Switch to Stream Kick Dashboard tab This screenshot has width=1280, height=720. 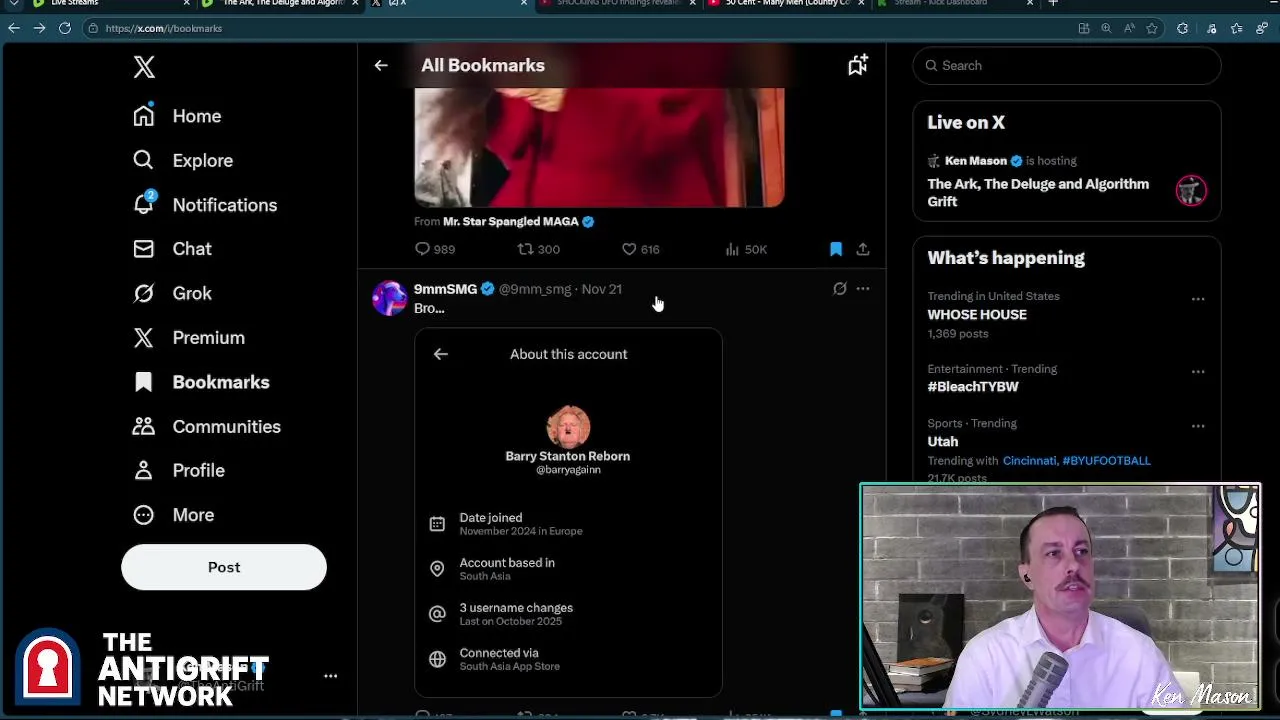tap(950, 4)
